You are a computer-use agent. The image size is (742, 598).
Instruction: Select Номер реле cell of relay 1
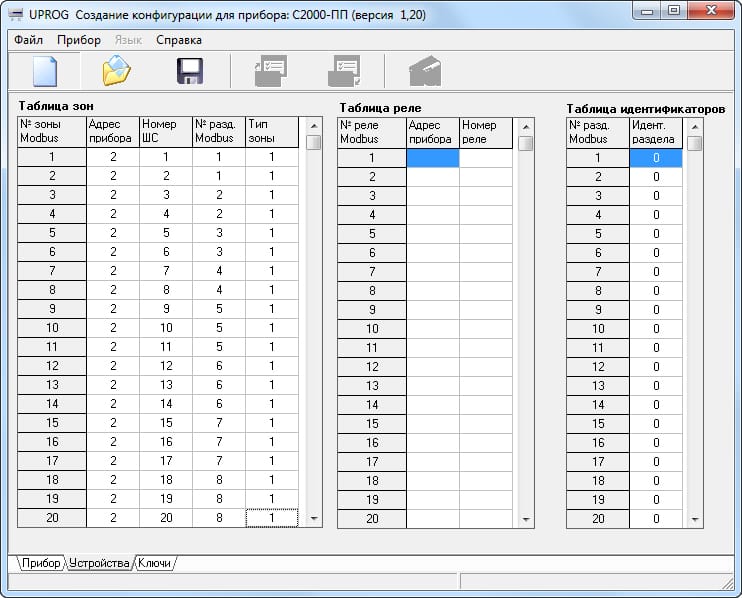point(486,158)
